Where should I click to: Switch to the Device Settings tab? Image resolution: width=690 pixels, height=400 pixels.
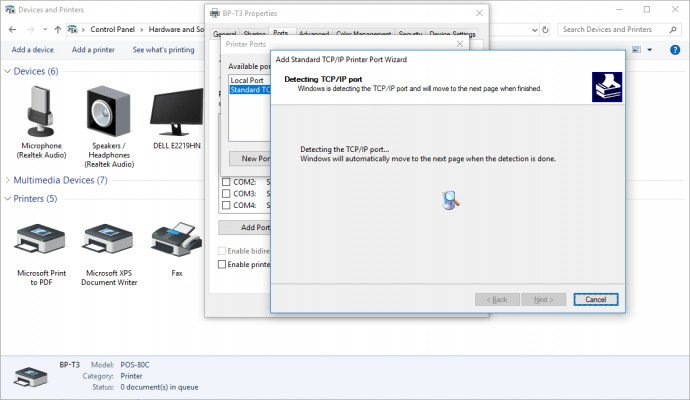[x=452, y=34]
